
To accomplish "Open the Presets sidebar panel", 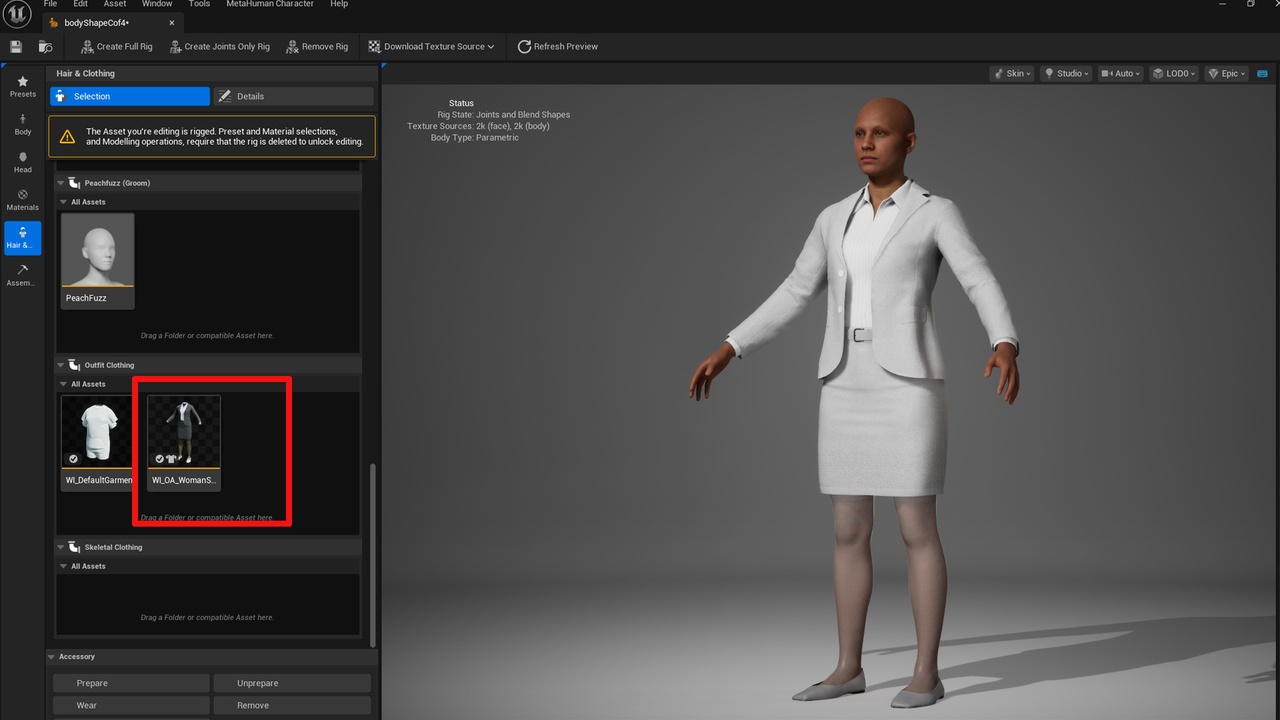I will 22,86.
